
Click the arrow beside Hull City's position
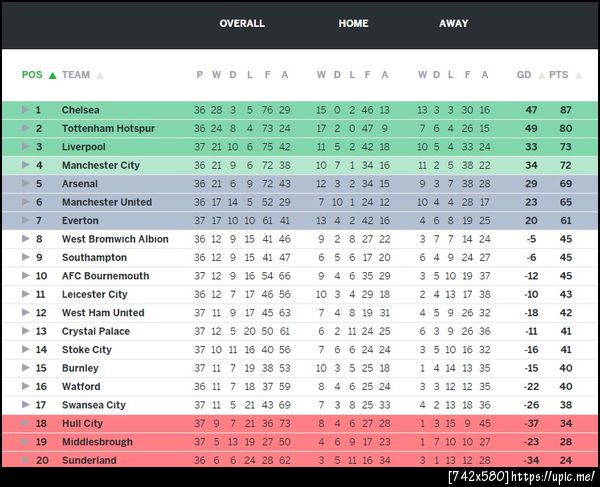coord(26,423)
